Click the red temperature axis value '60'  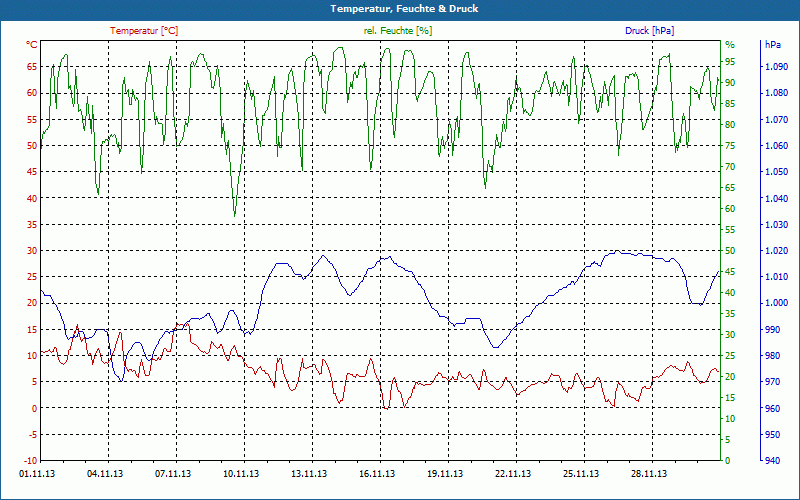(32, 93)
